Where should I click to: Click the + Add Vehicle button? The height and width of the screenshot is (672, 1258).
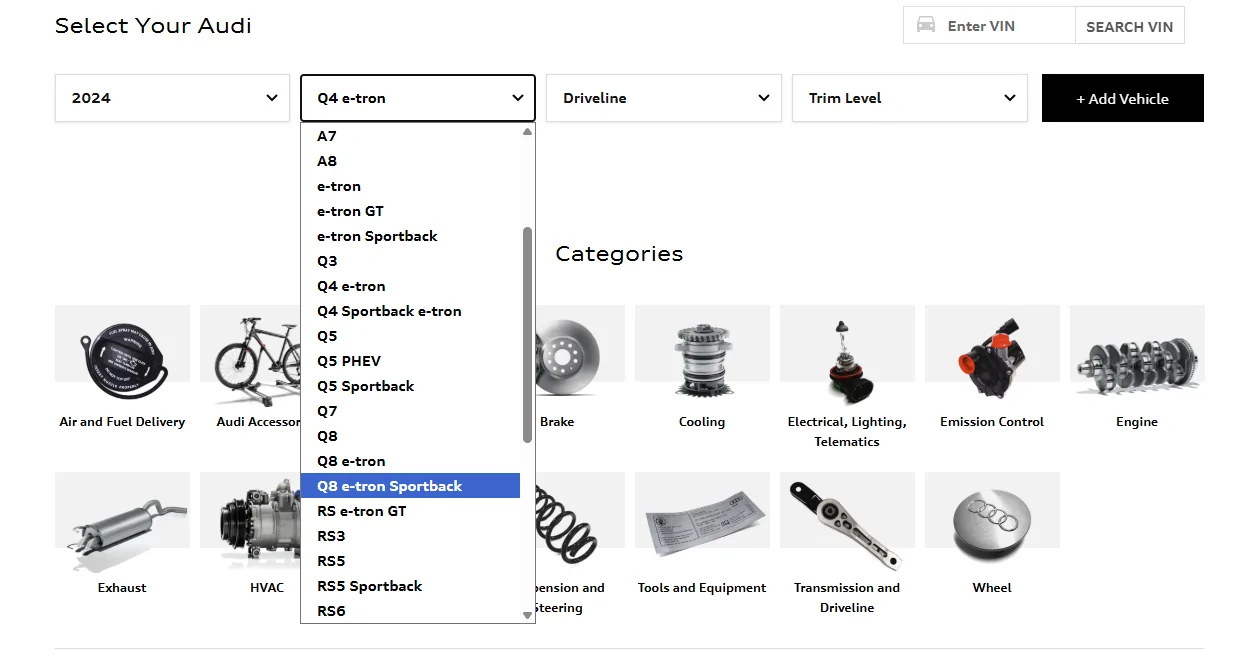tap(1122, 98)
